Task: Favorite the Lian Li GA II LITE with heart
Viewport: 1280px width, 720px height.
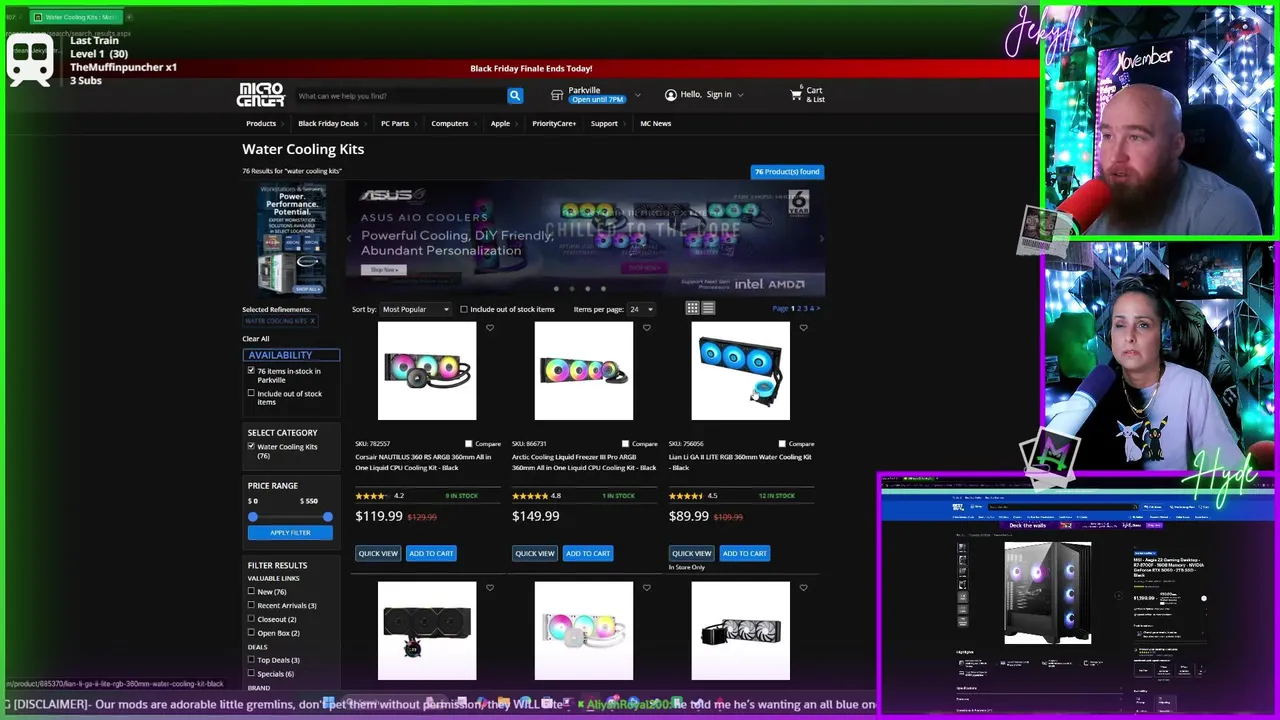Action: tap(803, 328)
